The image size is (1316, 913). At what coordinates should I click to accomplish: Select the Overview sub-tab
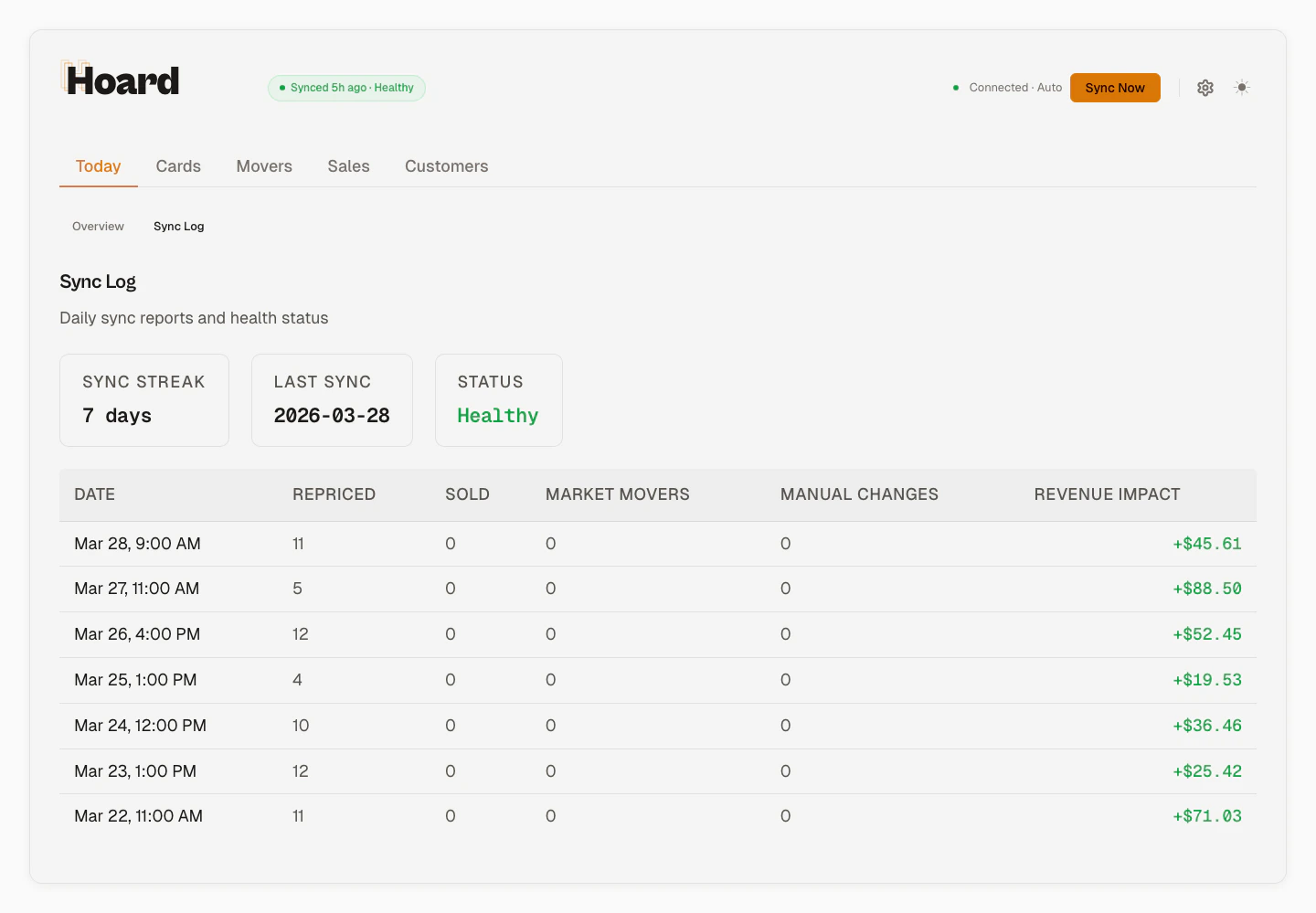coord(98,226)
